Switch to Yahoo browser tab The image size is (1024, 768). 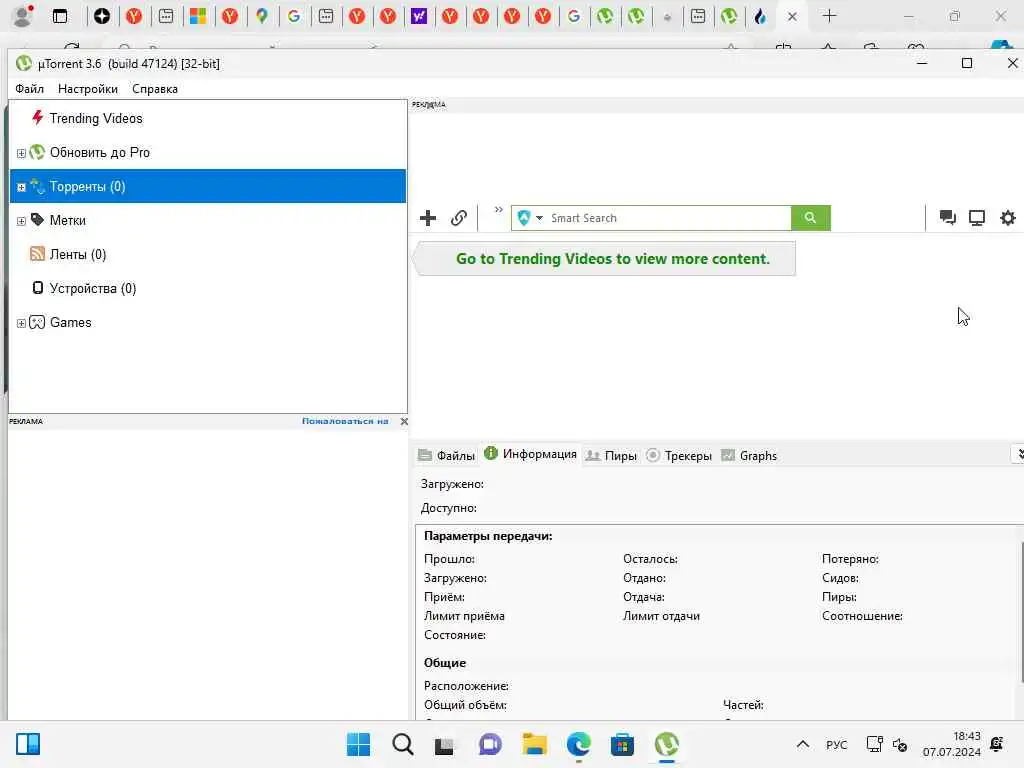click(x=419, y=16)
